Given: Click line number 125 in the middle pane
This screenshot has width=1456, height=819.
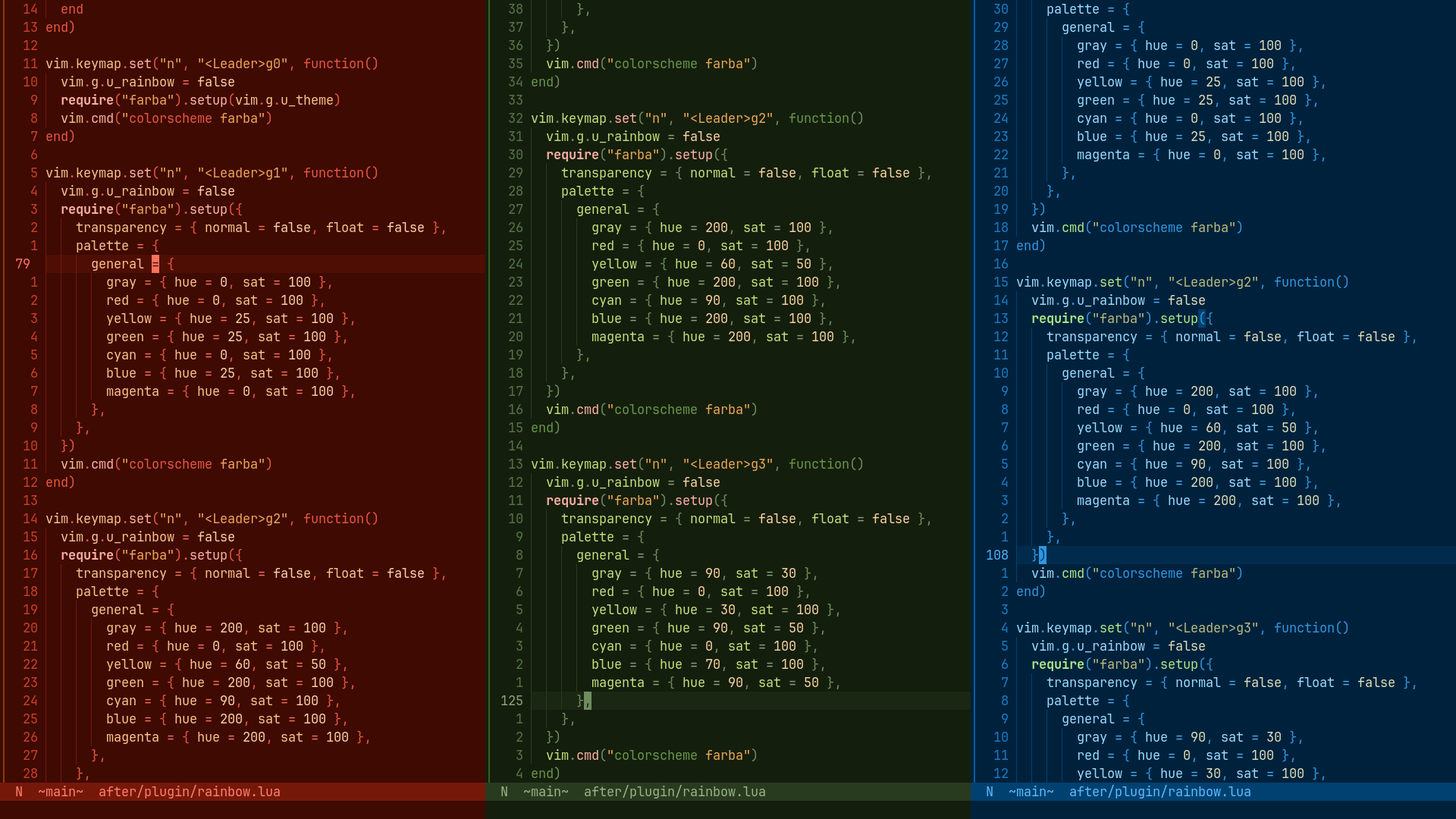Looking at the screenshot, I should click(x=510, y=701).
